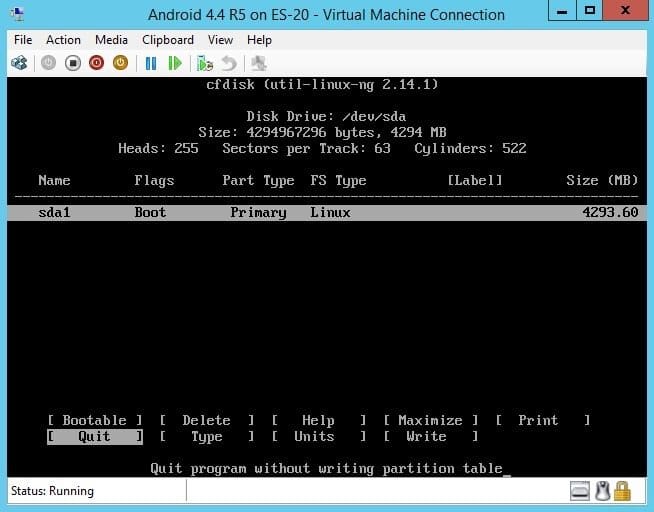Open the Clipboard menu
Image resolution: width=654 pixels, height=512 pixels.
coord(168,40)
